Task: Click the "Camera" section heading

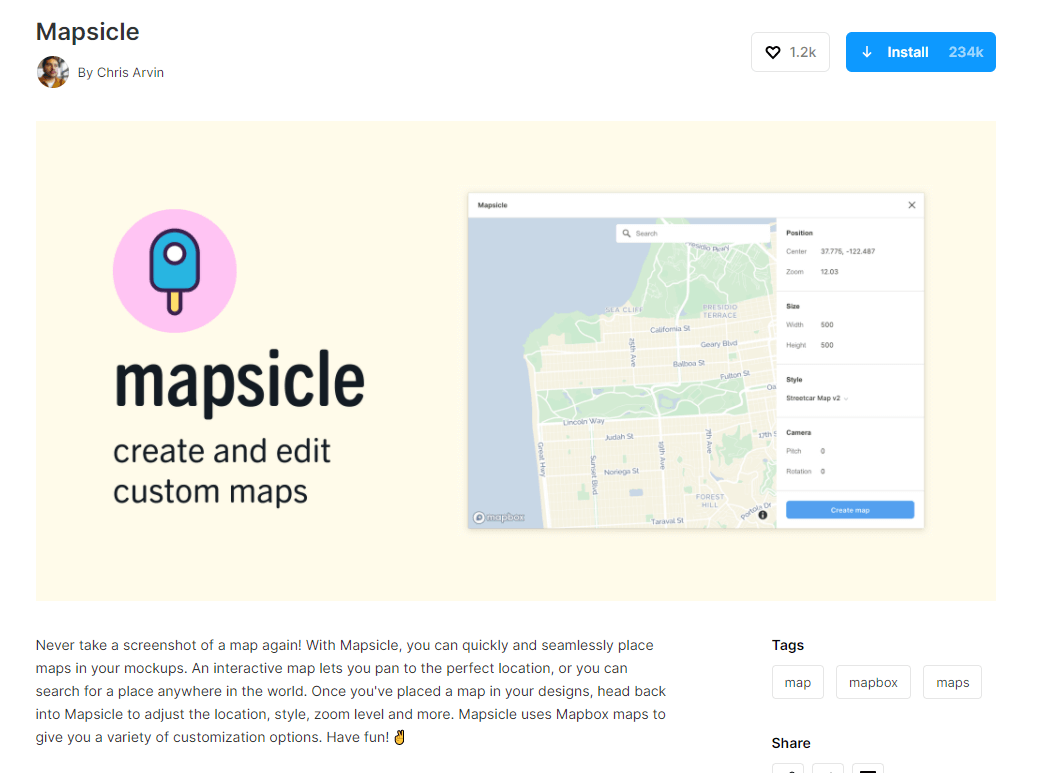Action: (799, 433)
